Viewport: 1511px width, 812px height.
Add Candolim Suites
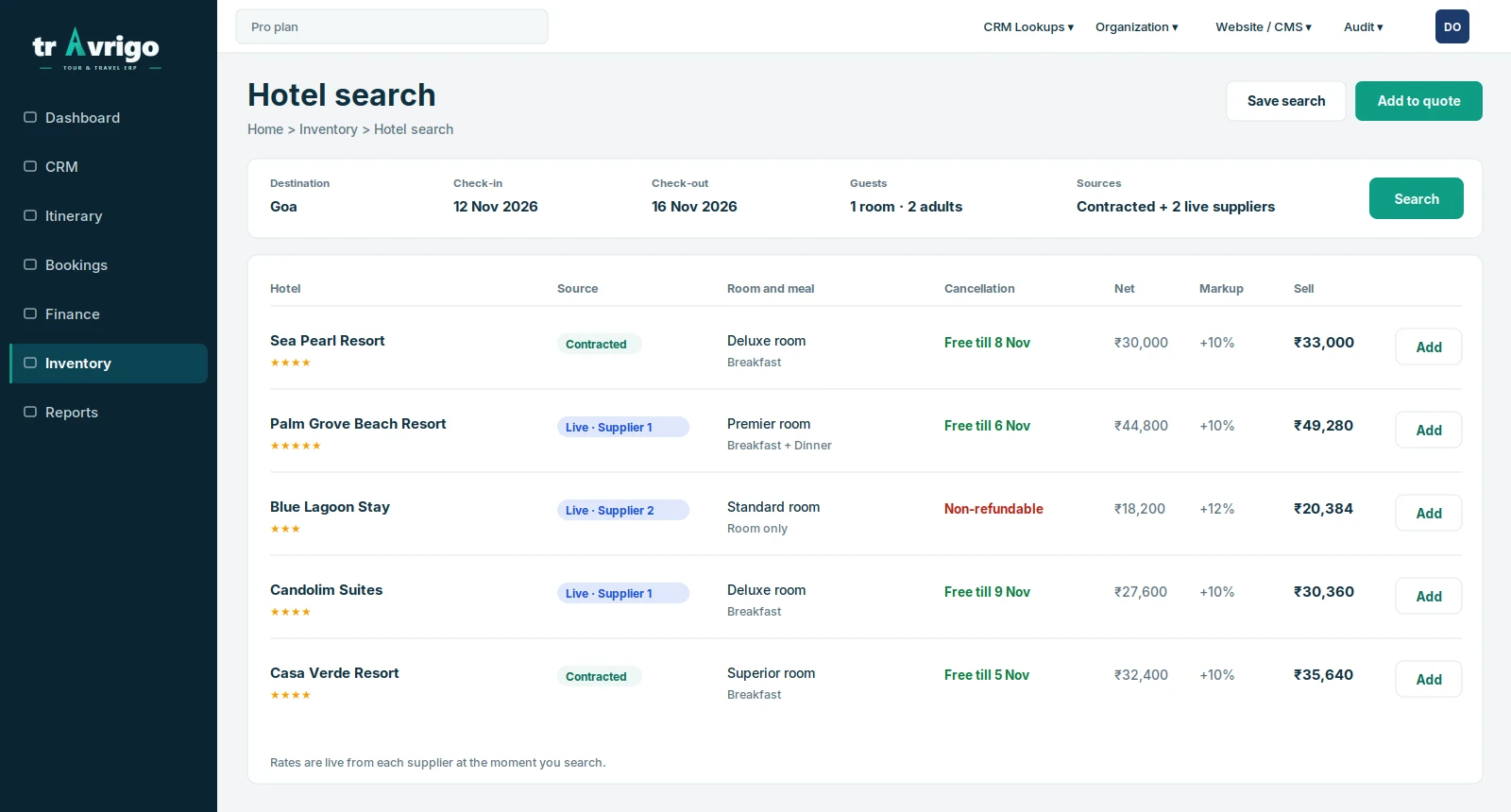pos(1429,596)
